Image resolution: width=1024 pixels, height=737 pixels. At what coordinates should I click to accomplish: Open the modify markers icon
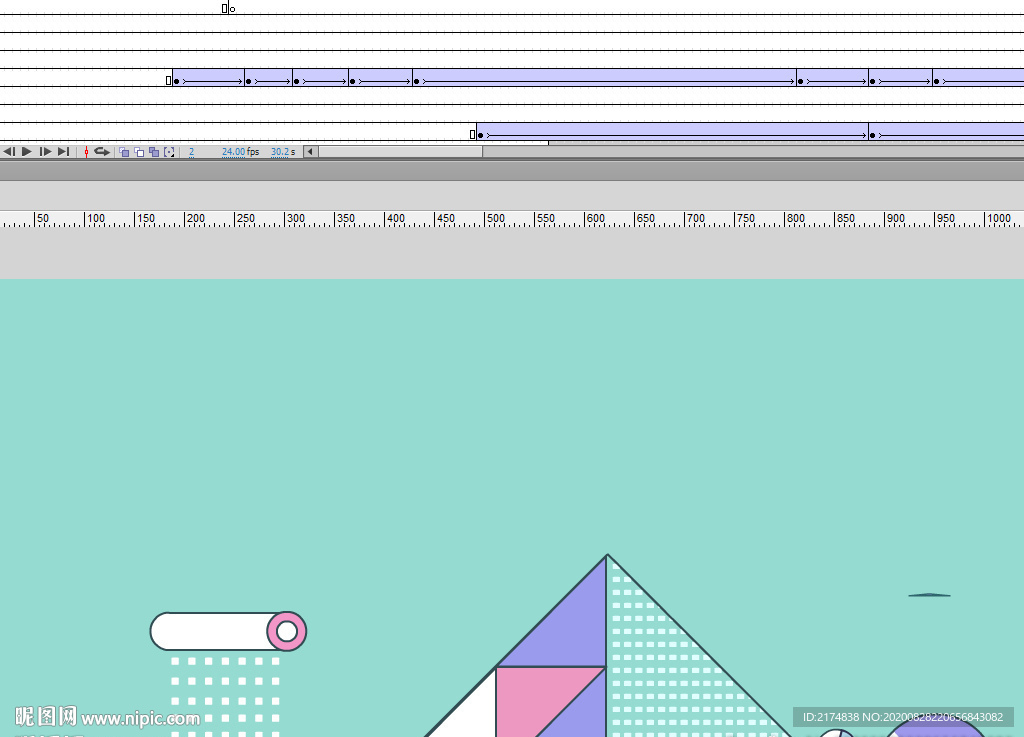click(169, 152)
